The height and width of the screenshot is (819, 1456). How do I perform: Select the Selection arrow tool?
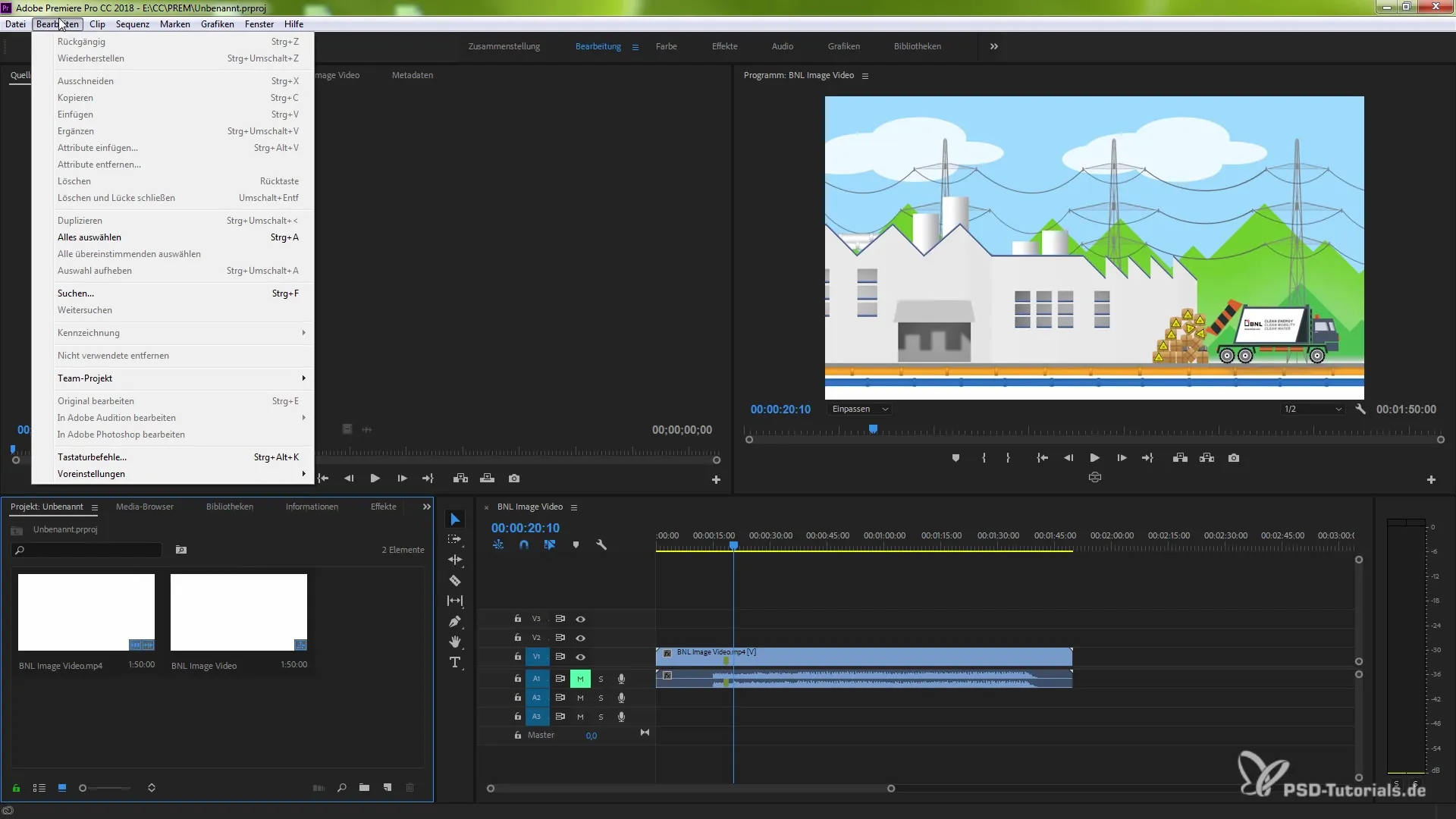(x=455, y=519)
